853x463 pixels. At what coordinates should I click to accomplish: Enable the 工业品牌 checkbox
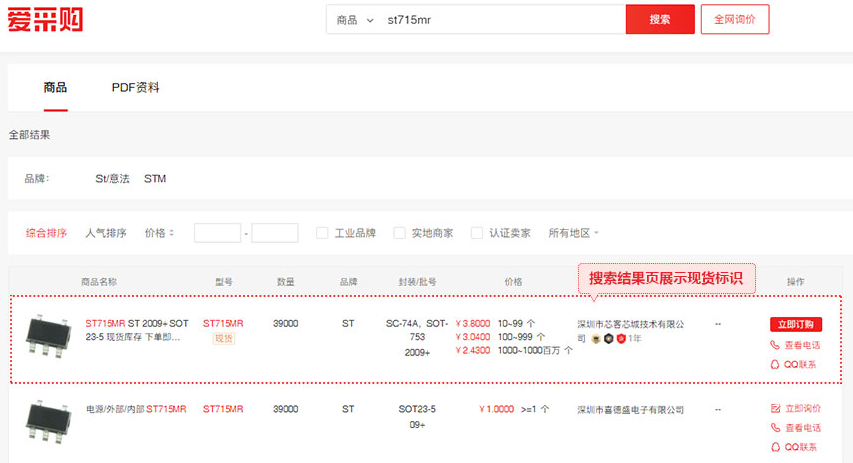[322, 233]
